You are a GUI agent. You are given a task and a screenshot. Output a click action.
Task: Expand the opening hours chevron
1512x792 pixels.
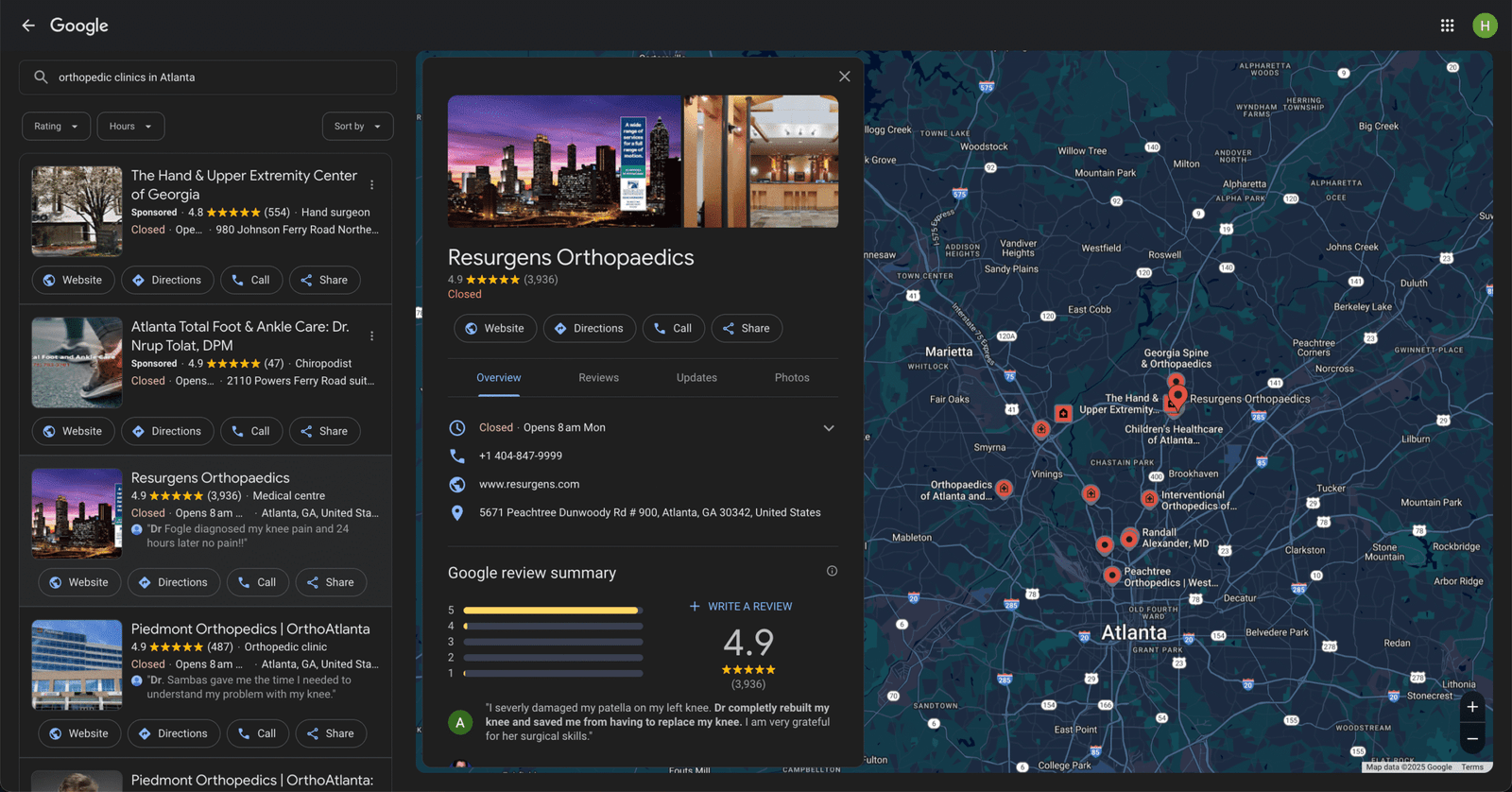click(x=829, y=428)
